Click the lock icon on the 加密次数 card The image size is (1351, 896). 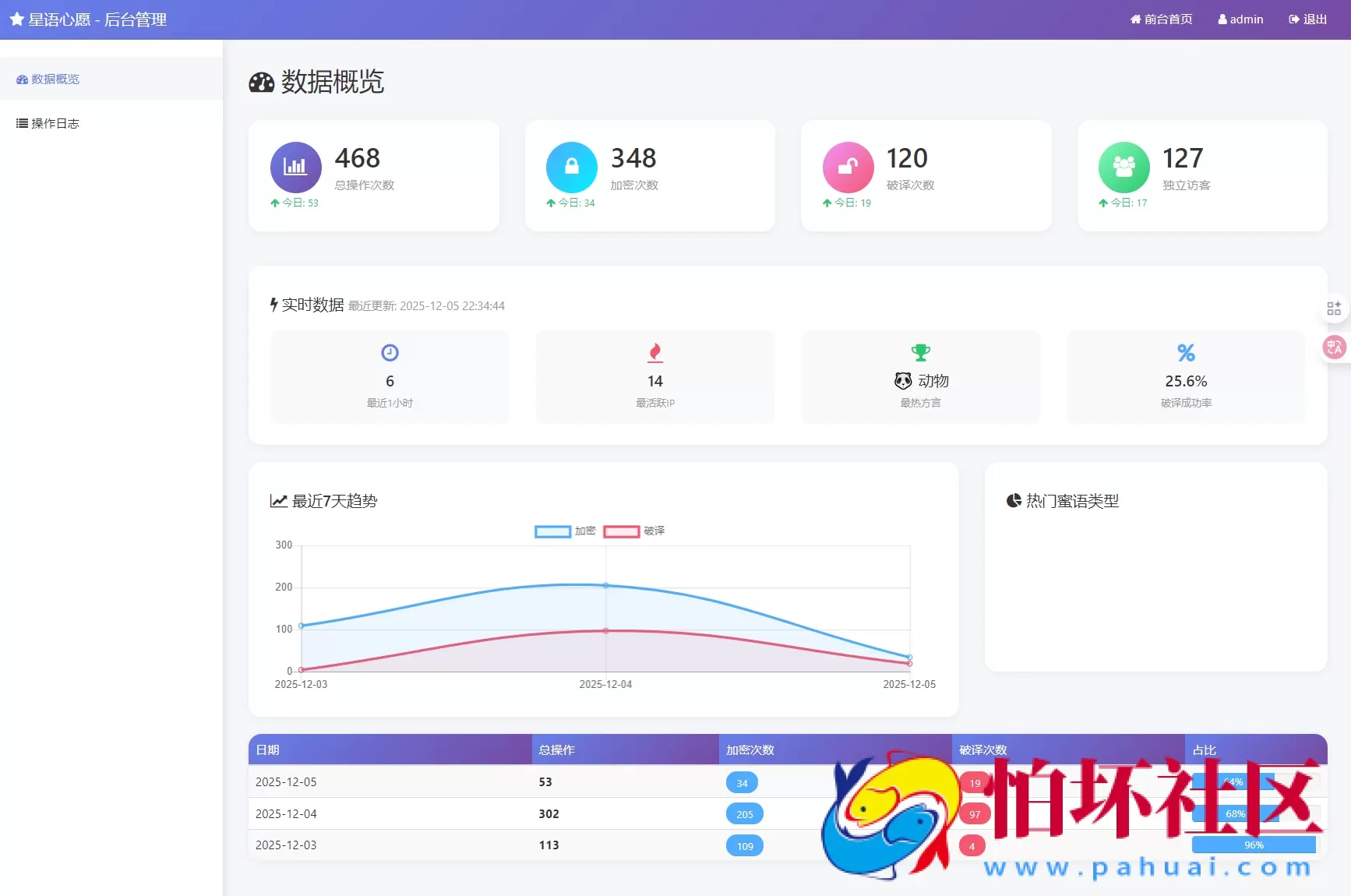[x=571, y=167]
